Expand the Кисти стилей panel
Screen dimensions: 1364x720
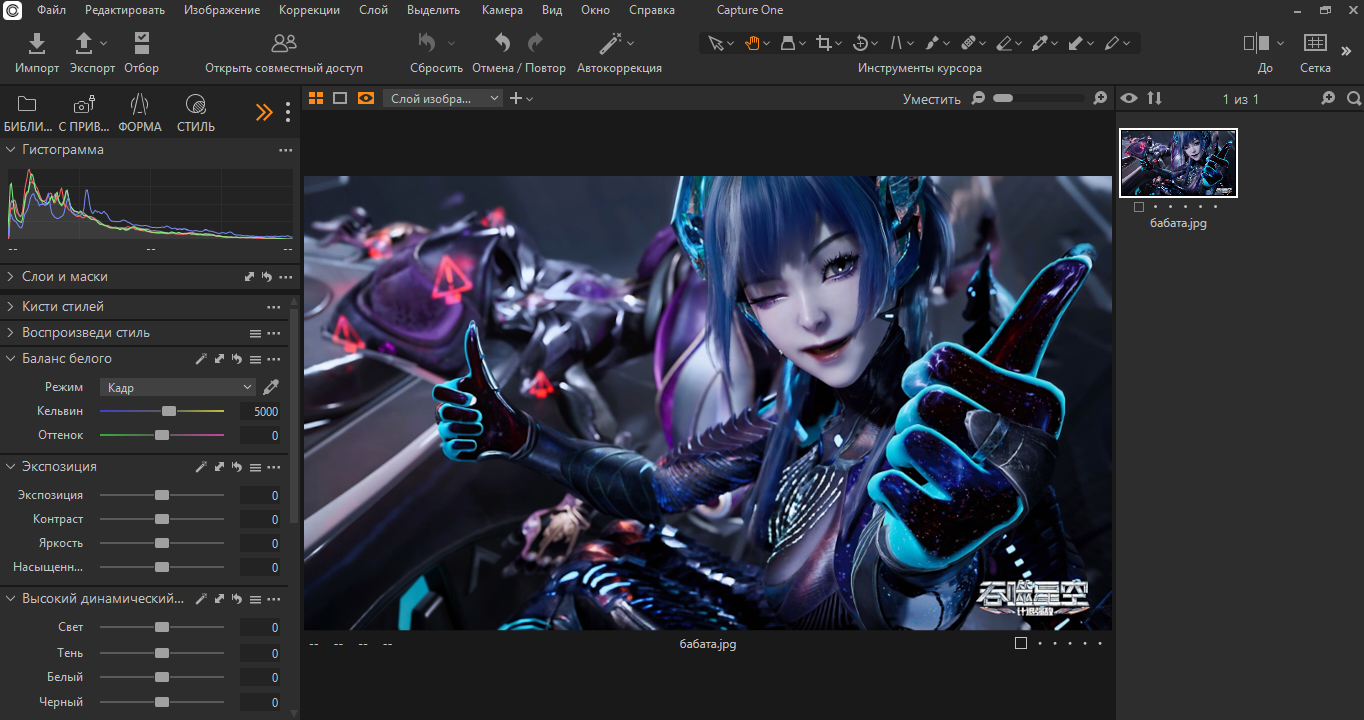[10, 307]
